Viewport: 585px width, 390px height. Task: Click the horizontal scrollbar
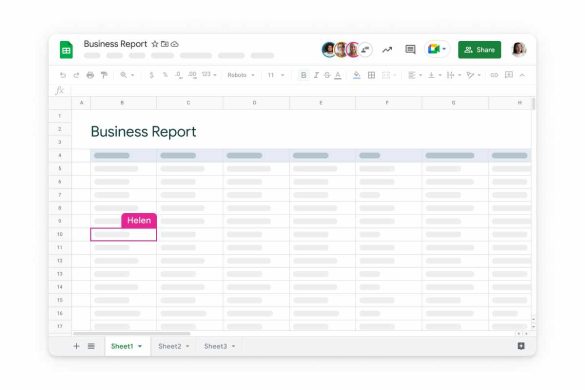[132, 334]
